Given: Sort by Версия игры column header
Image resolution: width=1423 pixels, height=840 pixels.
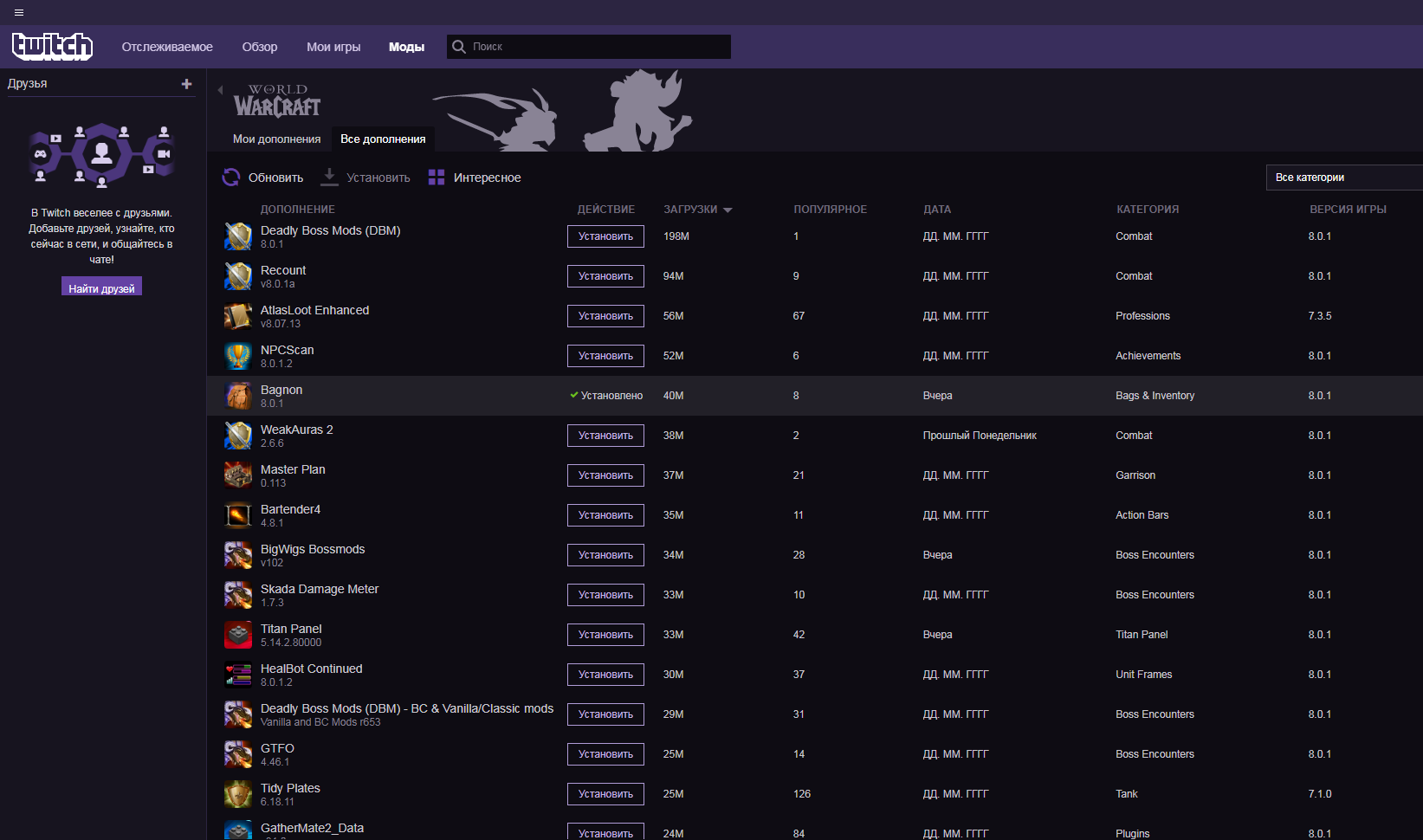Looking at the screenshot, I should coord(1348,210).
